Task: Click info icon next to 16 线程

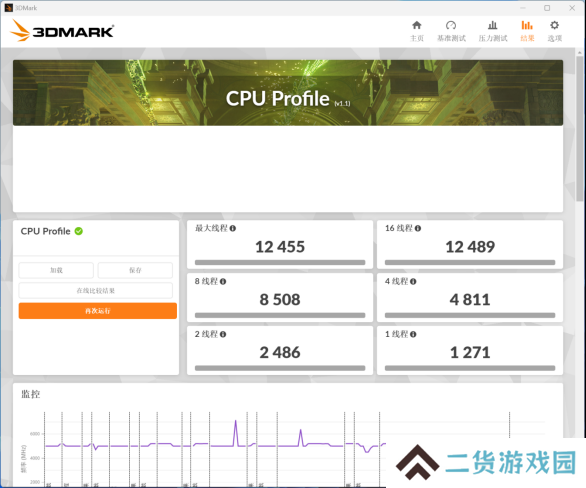Action: coord(418,228)
